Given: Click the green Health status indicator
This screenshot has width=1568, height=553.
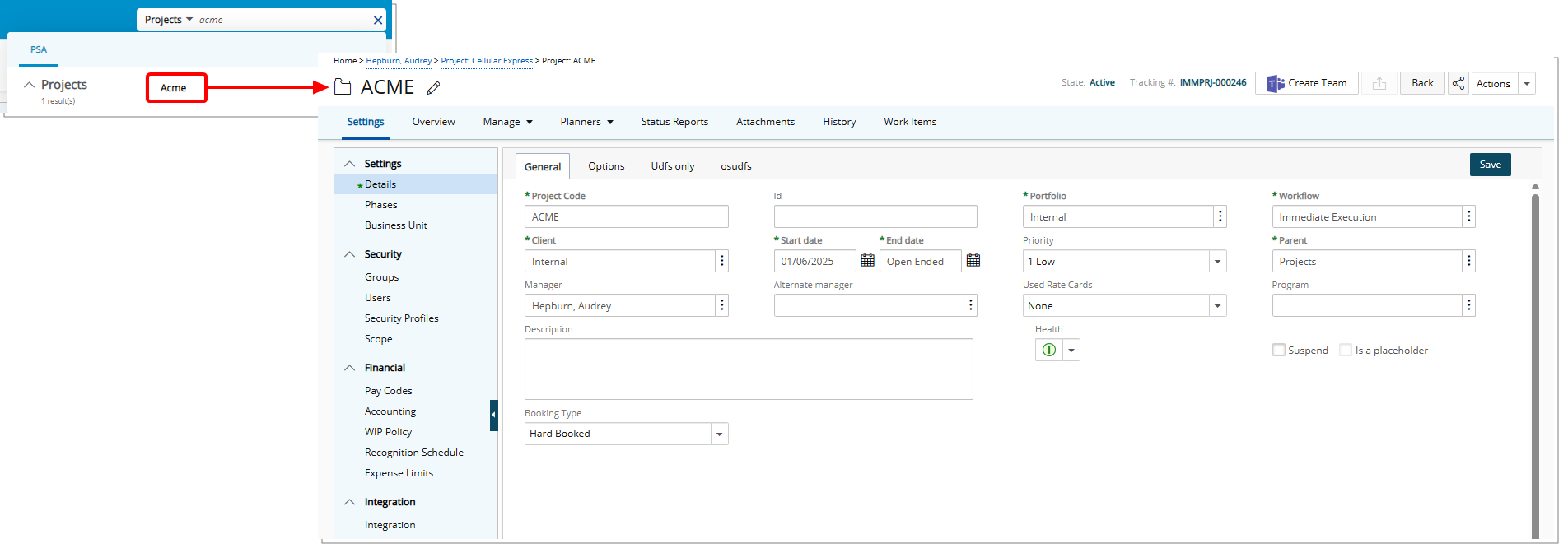Looking at the screenshot, I should click(x=1048, y=350).
